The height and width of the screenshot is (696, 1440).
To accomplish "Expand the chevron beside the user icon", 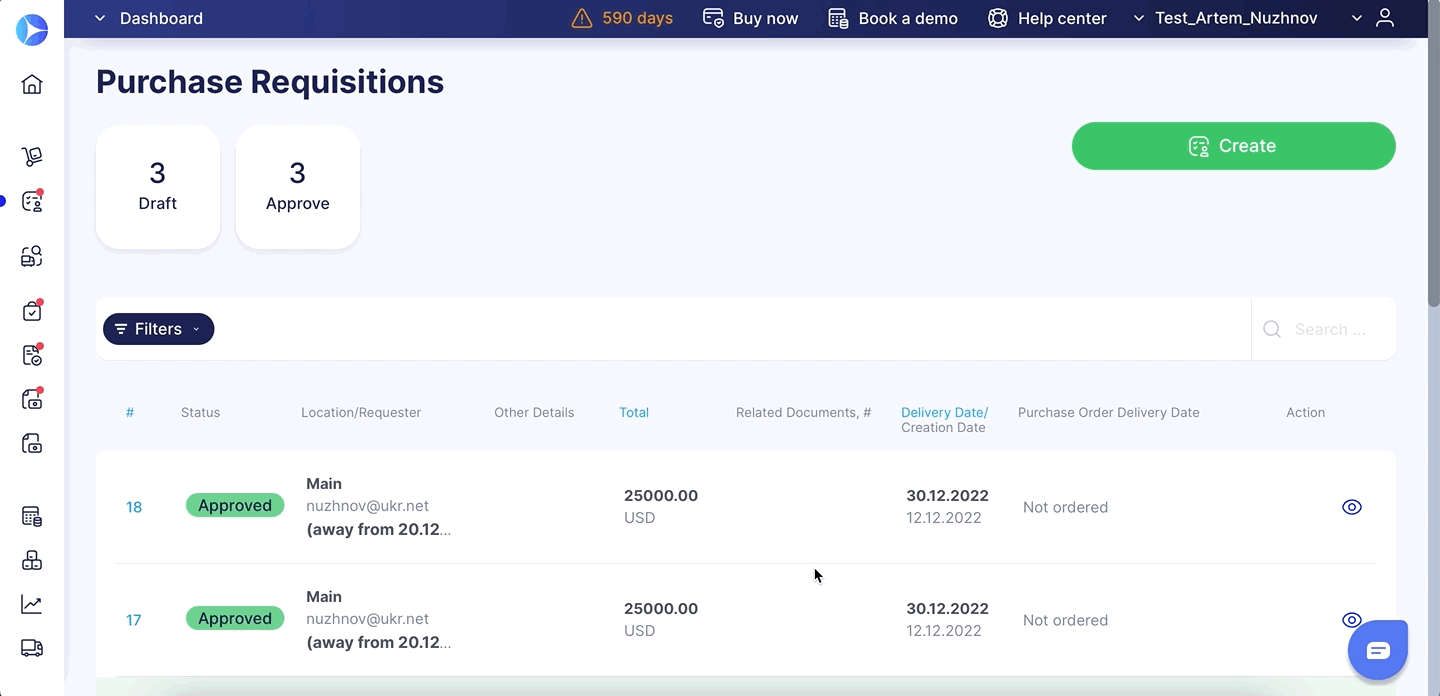I will [x=1357, y=18].
